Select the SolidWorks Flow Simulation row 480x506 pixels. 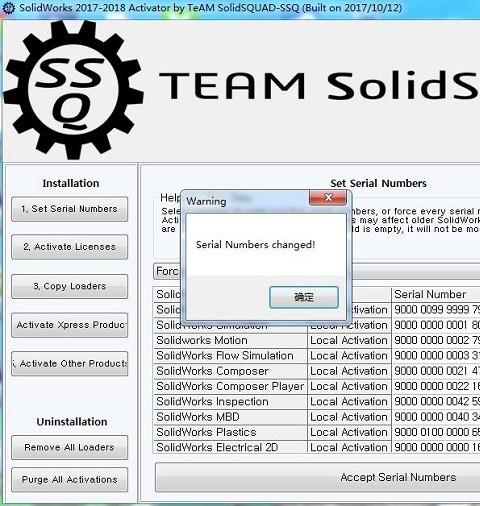point(317,356)
